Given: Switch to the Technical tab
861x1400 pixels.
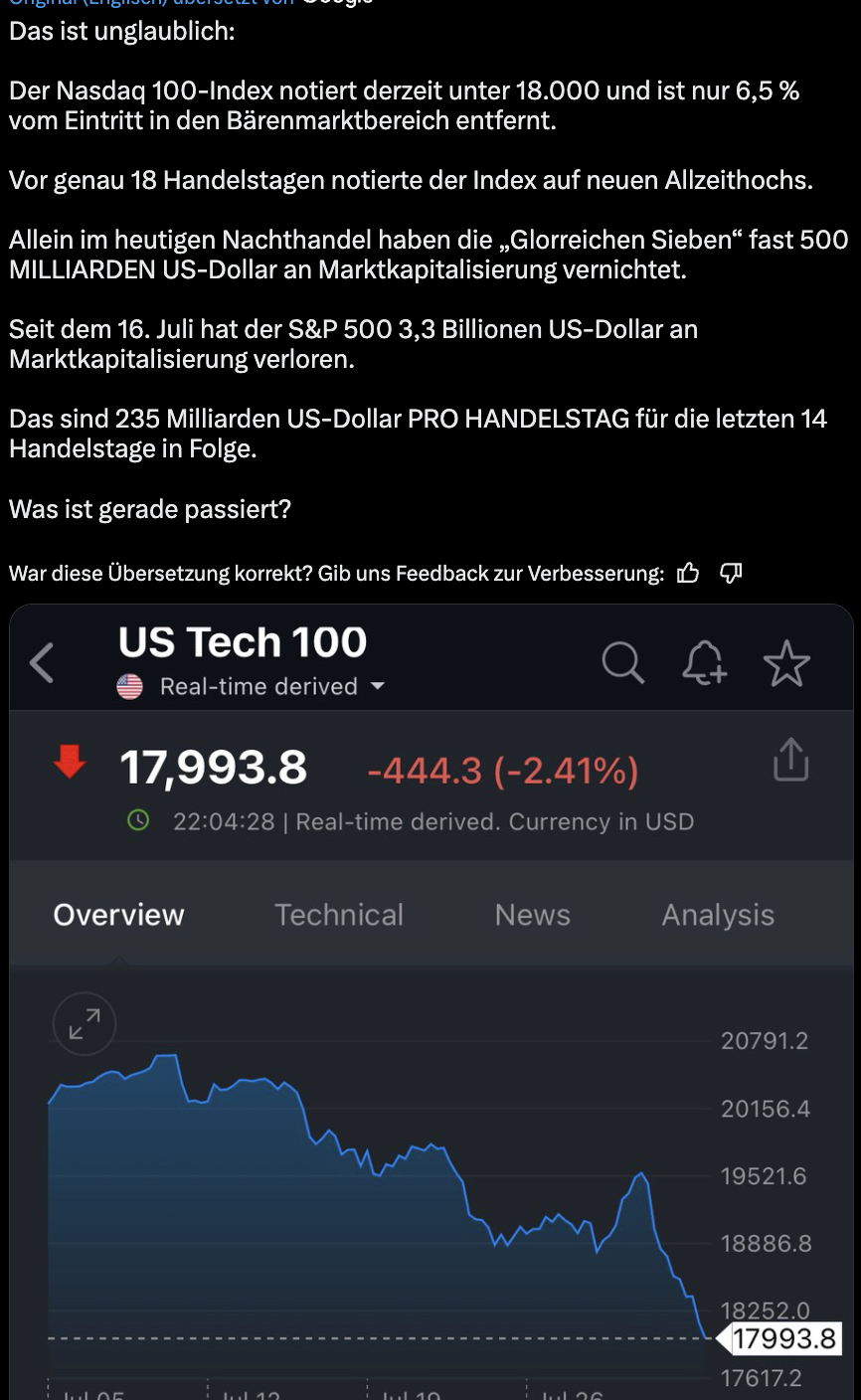Looking at the screenshot, I should 339,915.
